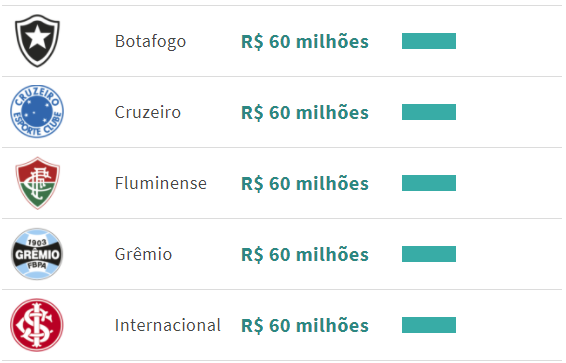The width and height of the screenshot is (566, 363).
Task: Select the Botafogo team name
Action: point(150,41)
